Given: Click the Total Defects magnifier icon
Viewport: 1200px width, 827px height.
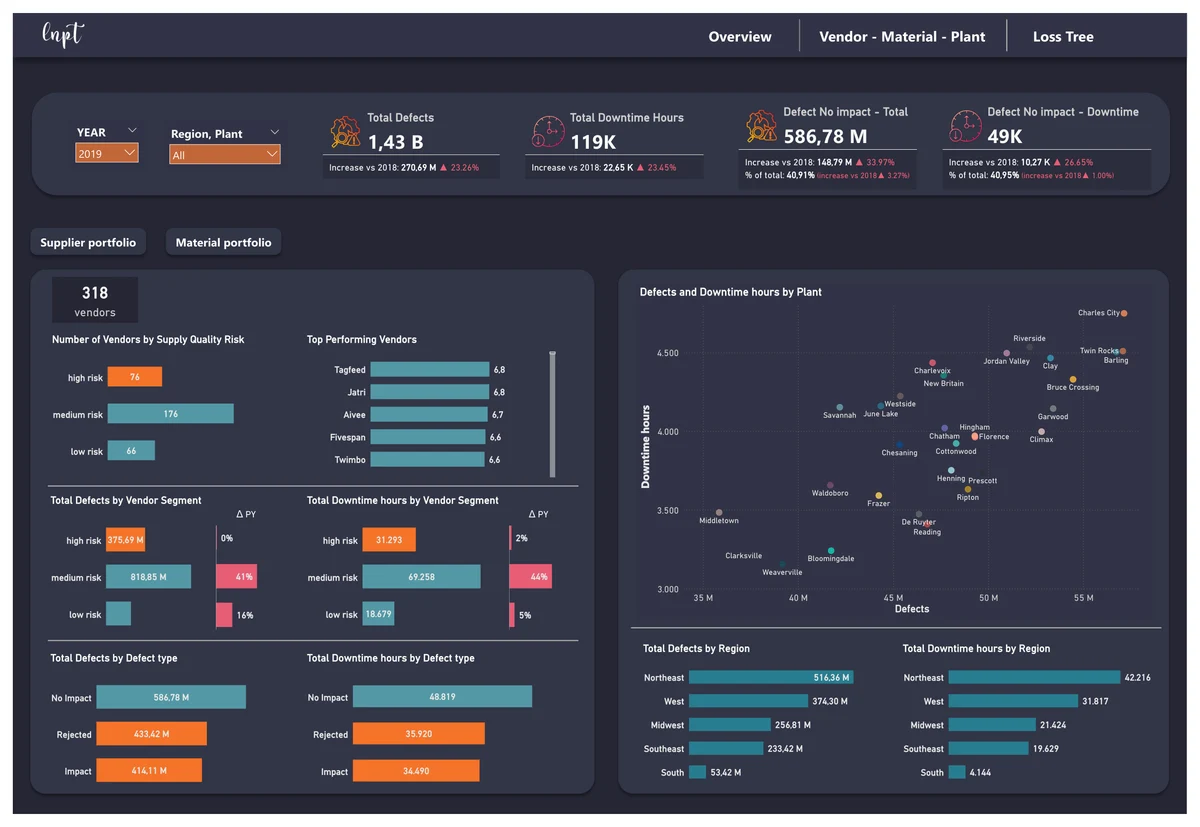Looking at the screenshot, I should (x=345, y=131).
